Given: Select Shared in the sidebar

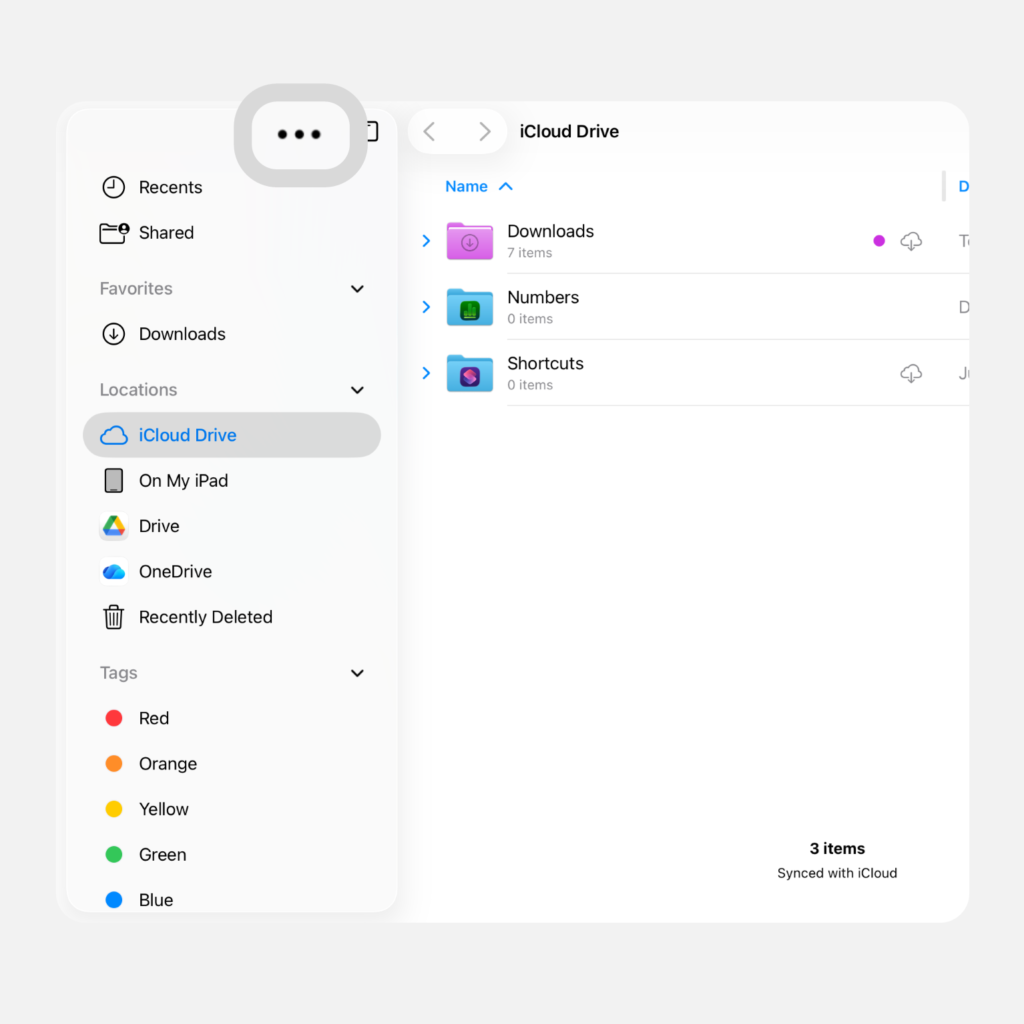Looking at the screenshot, I should point(165,233).
